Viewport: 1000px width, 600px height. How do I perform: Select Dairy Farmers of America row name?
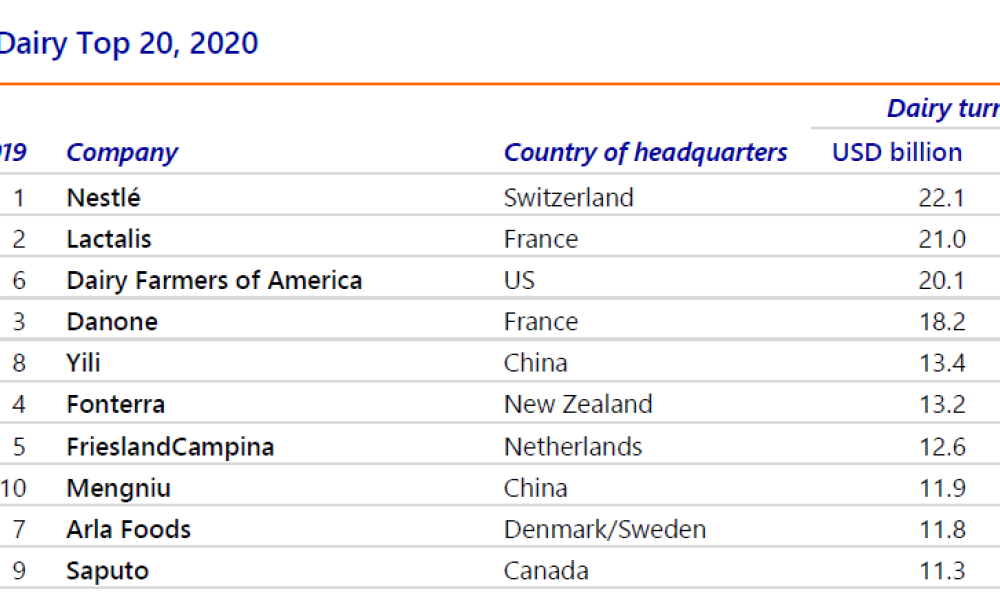tap(214, 281)
